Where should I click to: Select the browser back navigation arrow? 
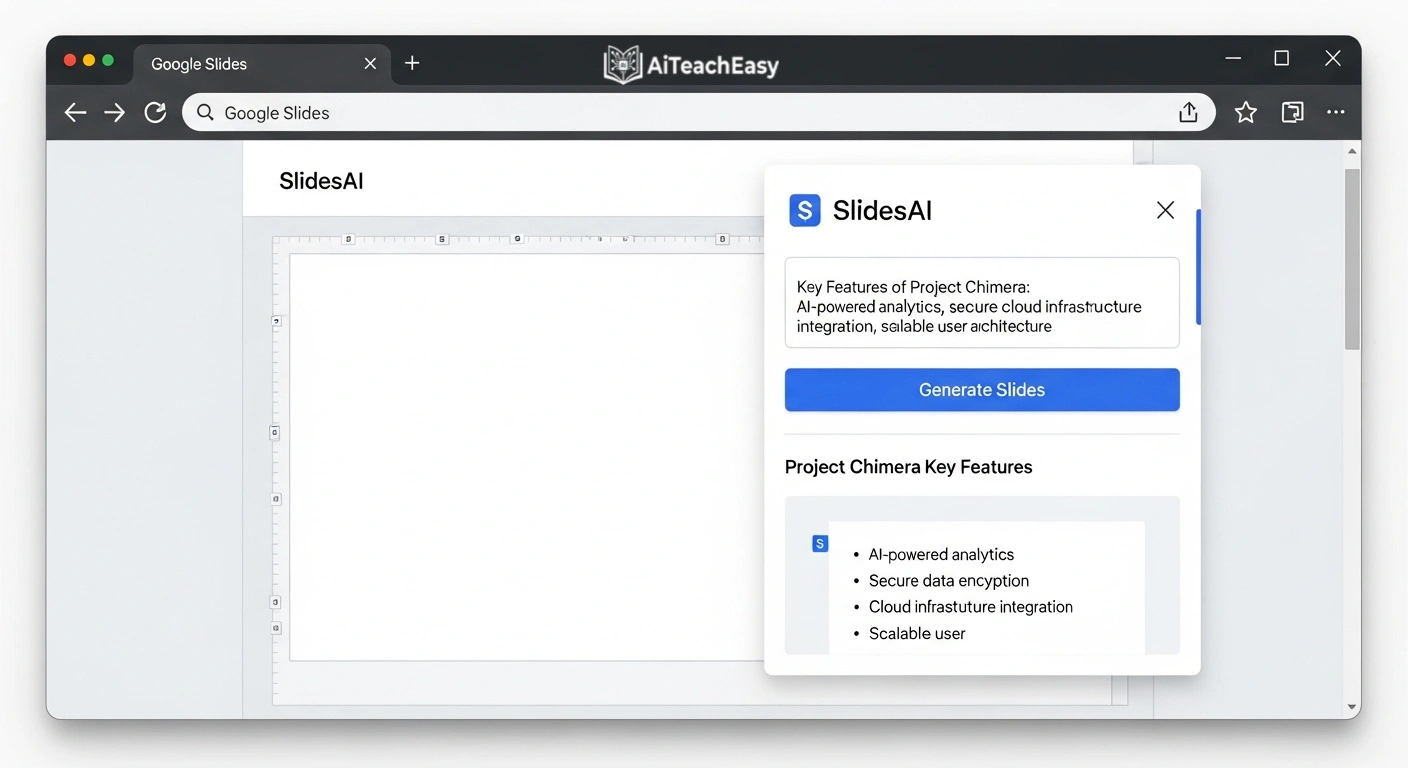tap(75, 112)
